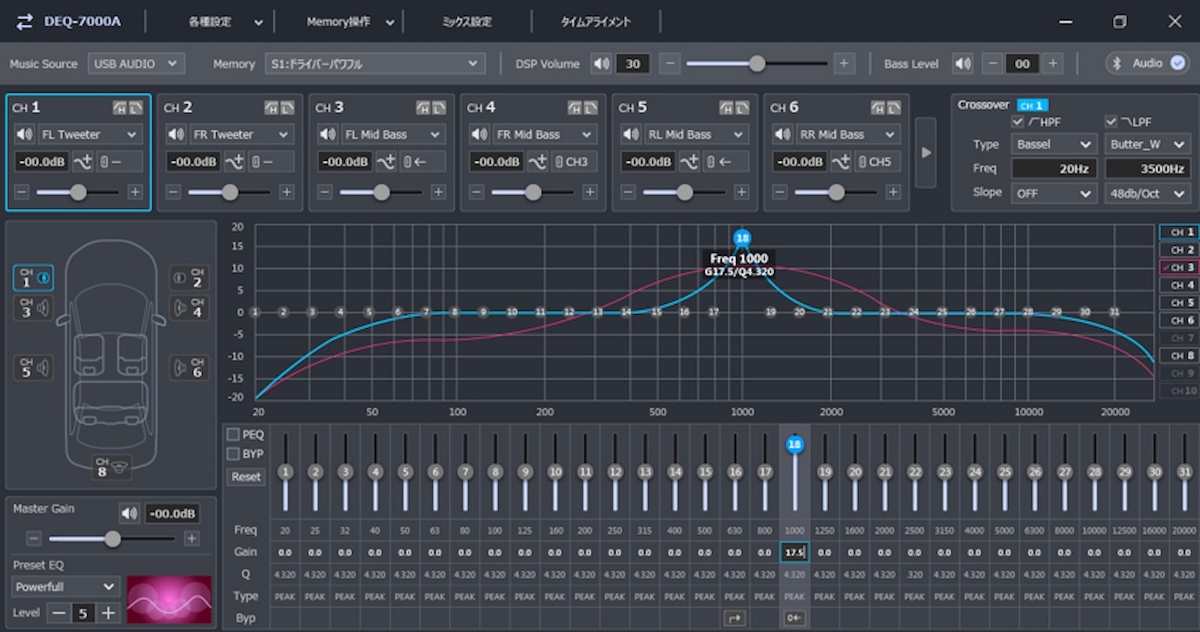
Task: Select CH 3 speaker in car diagram
Action: pyautogui.click(x=33, y=309)
